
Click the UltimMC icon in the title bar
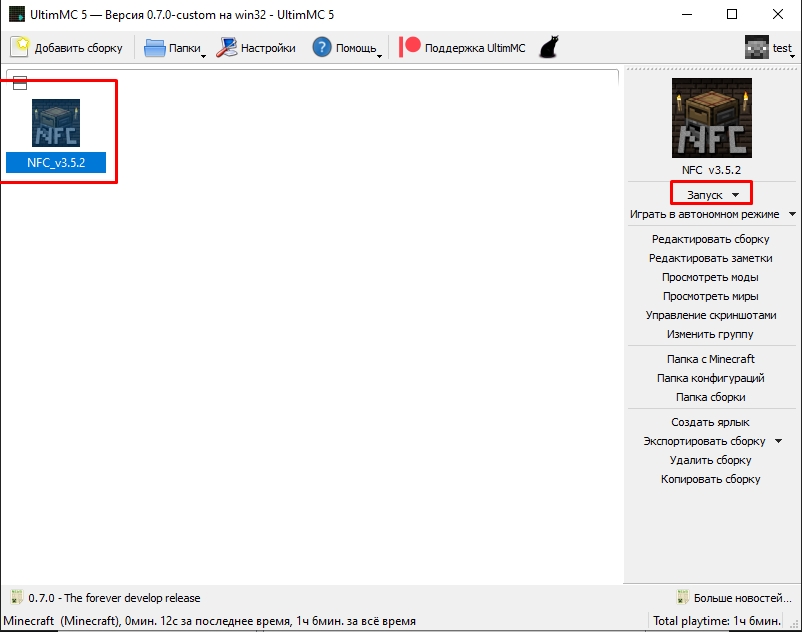(17, 14)
